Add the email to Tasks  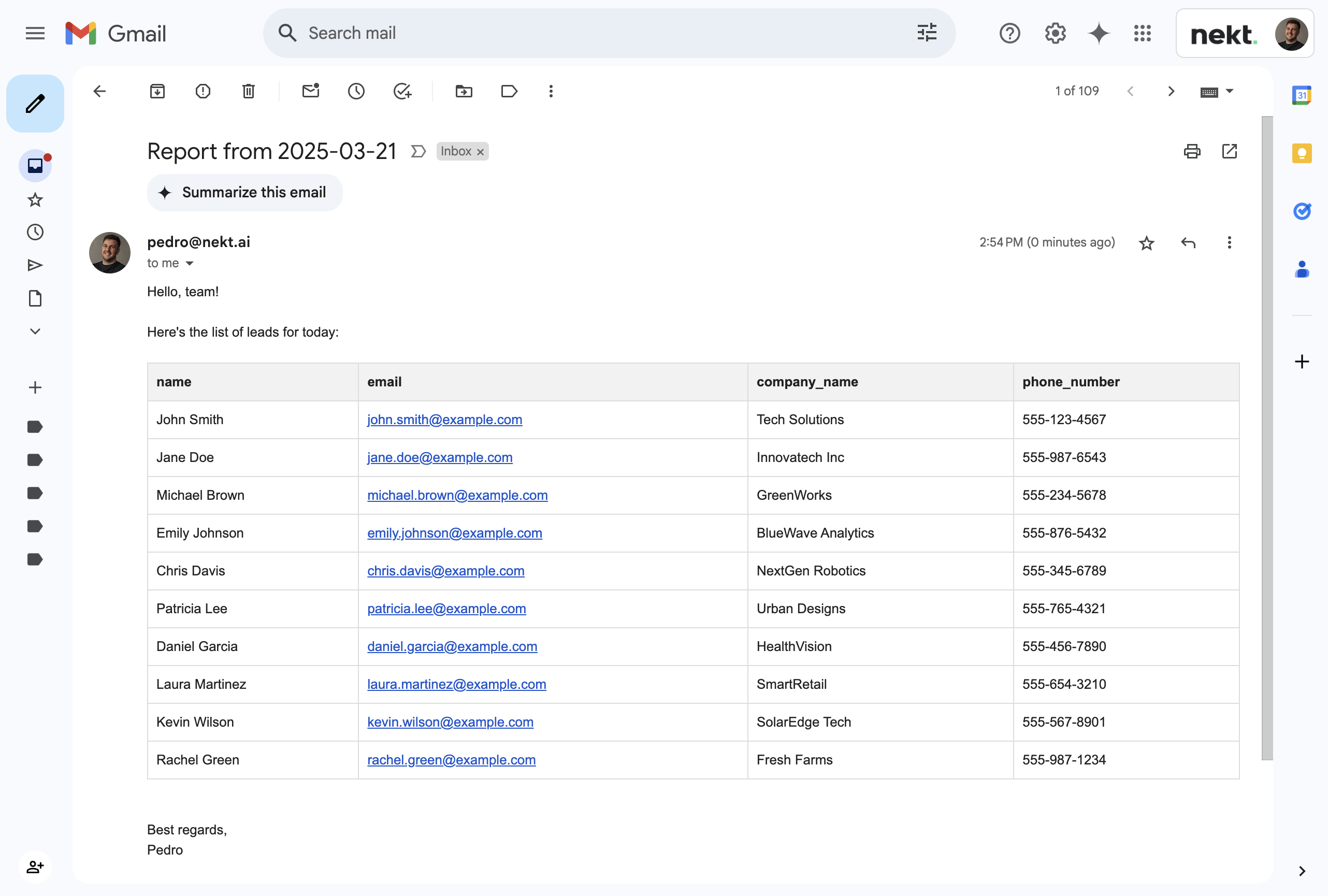(402, 92)
